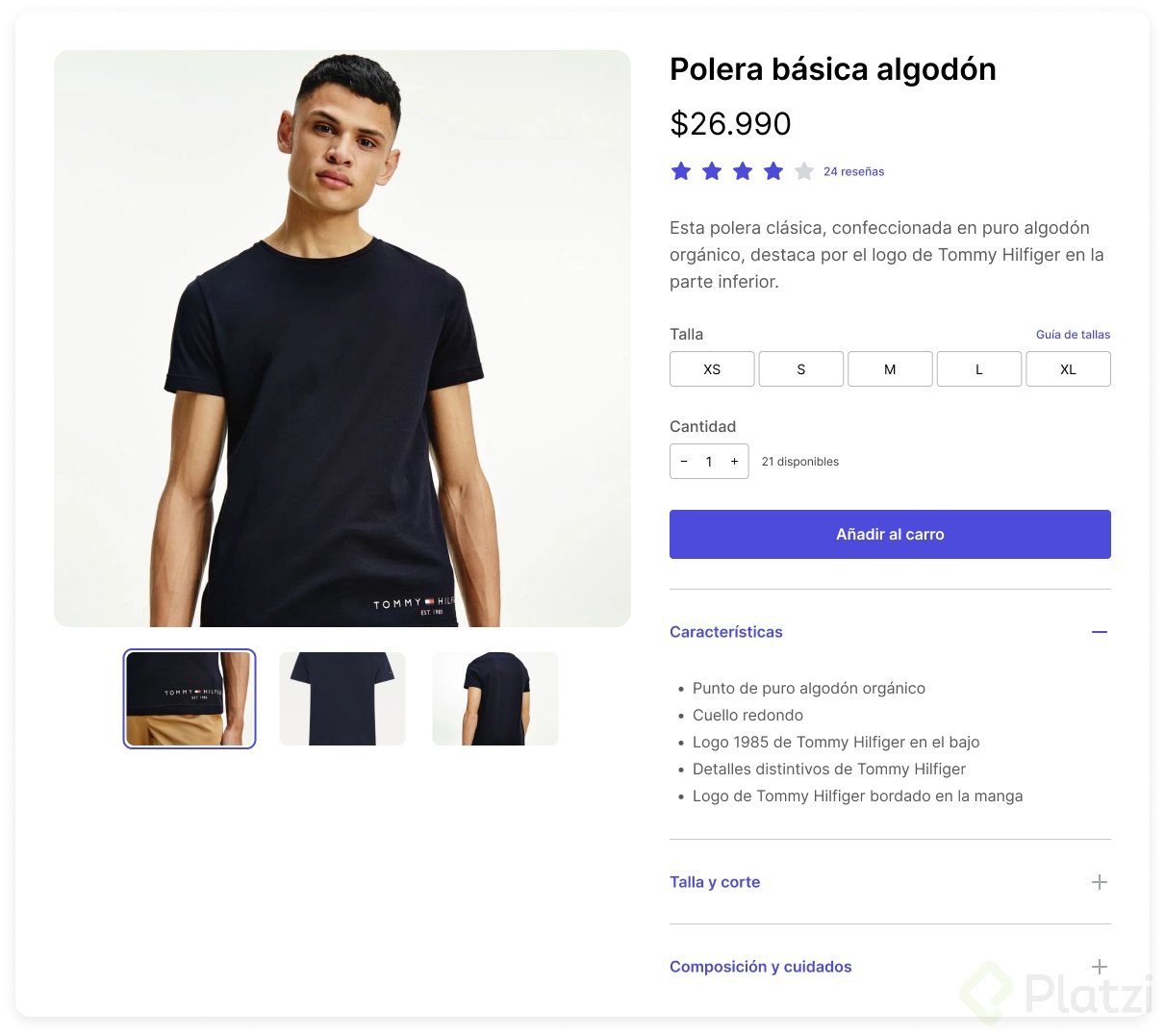
Task: Increase quantity with the plus icon
Action: click(x=734, y=462)
